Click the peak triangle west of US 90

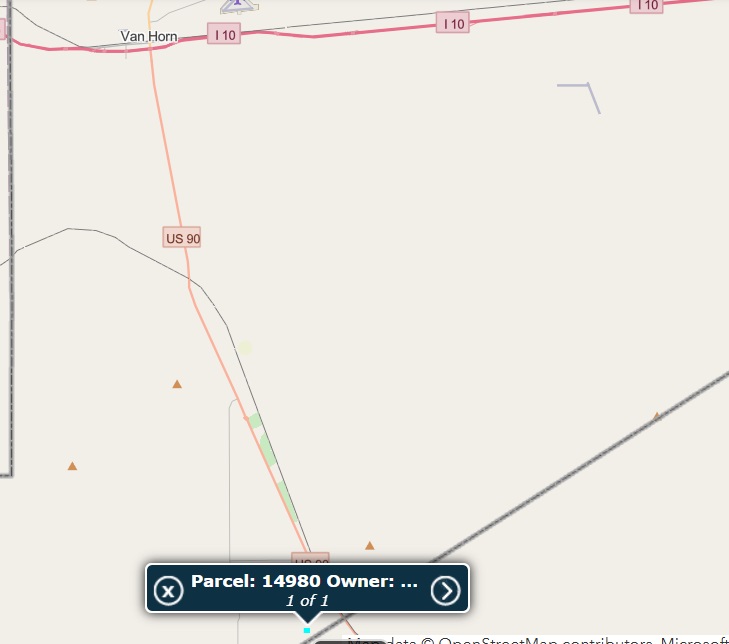(177, 384)
